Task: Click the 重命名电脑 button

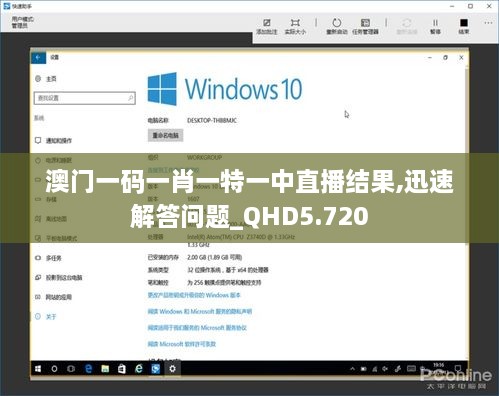Action: pos(165,135)
